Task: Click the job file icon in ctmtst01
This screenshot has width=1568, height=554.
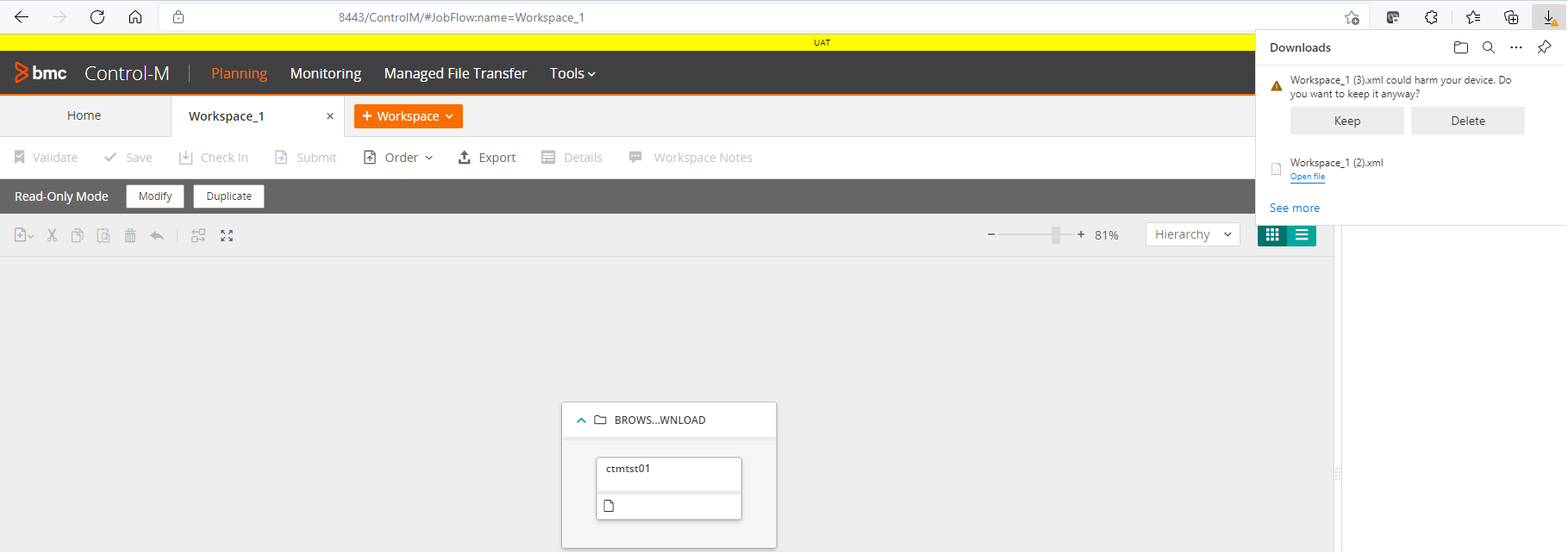Action: point(609,506)
